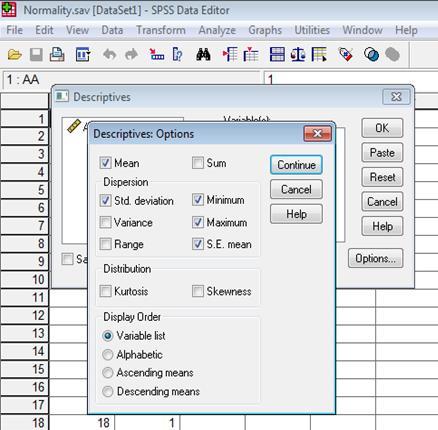This screenshot has width=438, height=430.
Task: Click the Find binoculars icon
Action: tap(203, 54)
